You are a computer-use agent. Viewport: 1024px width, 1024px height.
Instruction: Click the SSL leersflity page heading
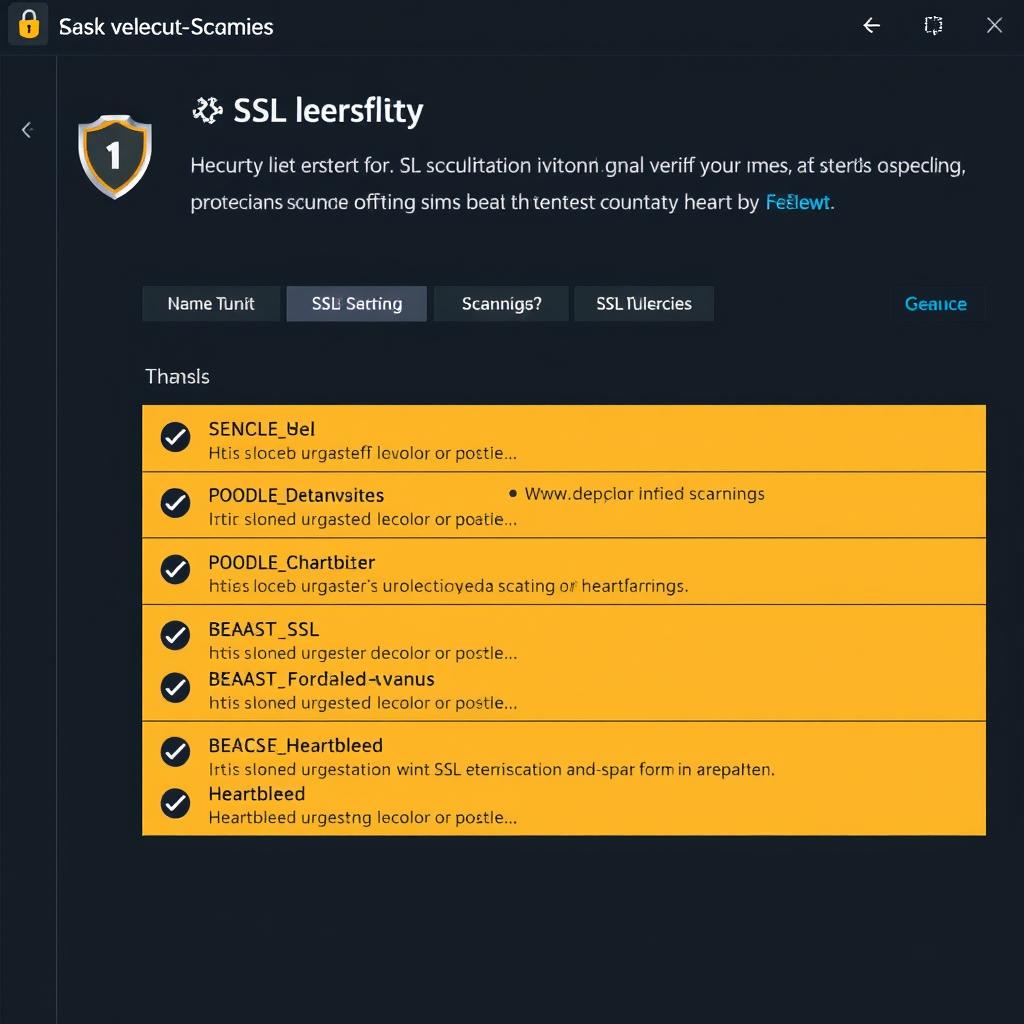tap(328, 111)
